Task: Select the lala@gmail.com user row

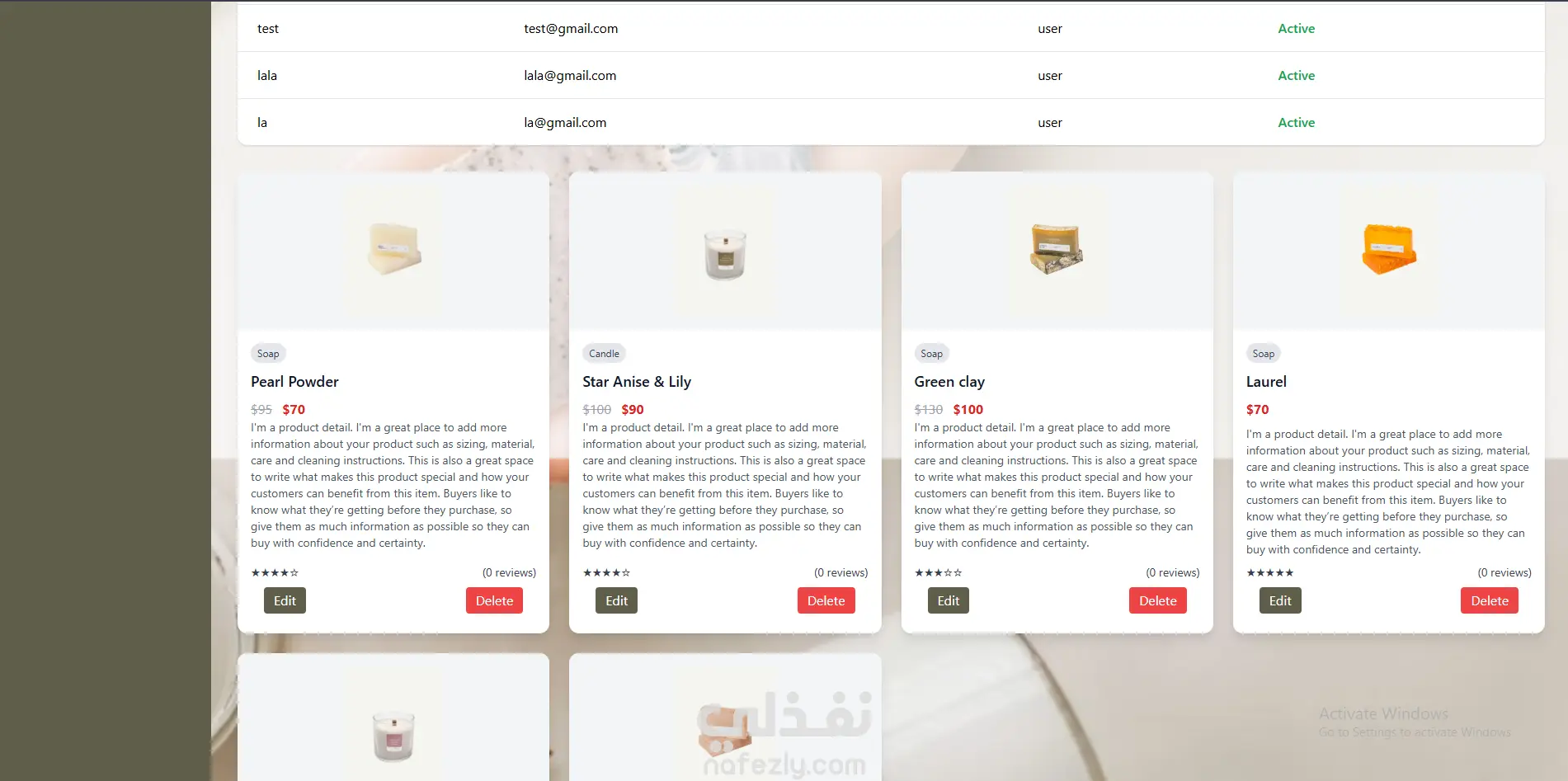Action: point(891,75)
